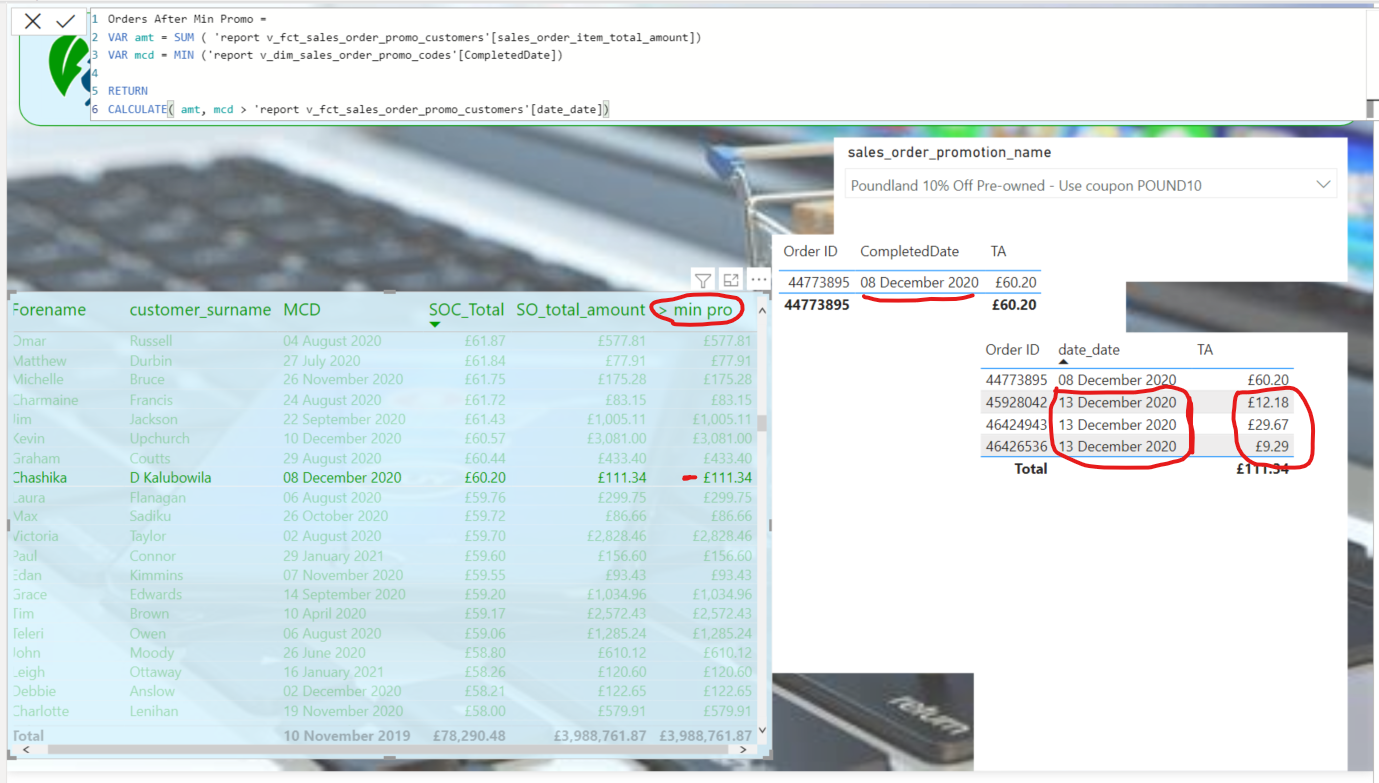This screenshot has height=783, width=1379.
Task: Select the '£78,290.48' SOC_Total total cell
Action: (x=469, y=736)
